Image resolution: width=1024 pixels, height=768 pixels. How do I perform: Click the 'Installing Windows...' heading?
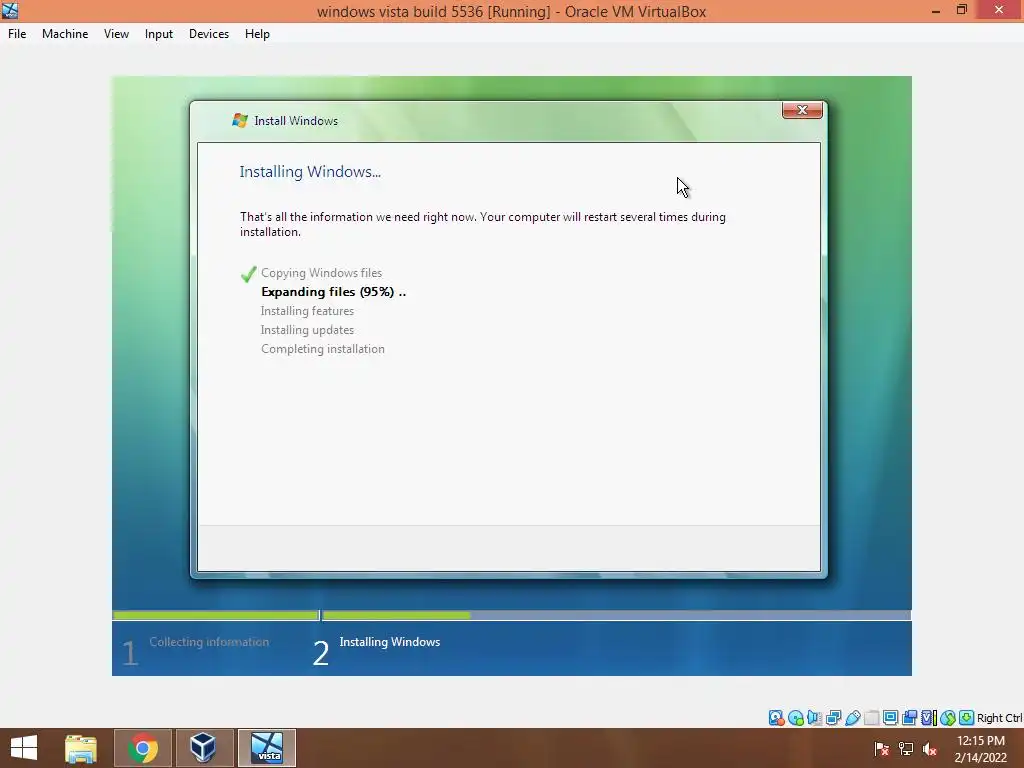point(310,172)
